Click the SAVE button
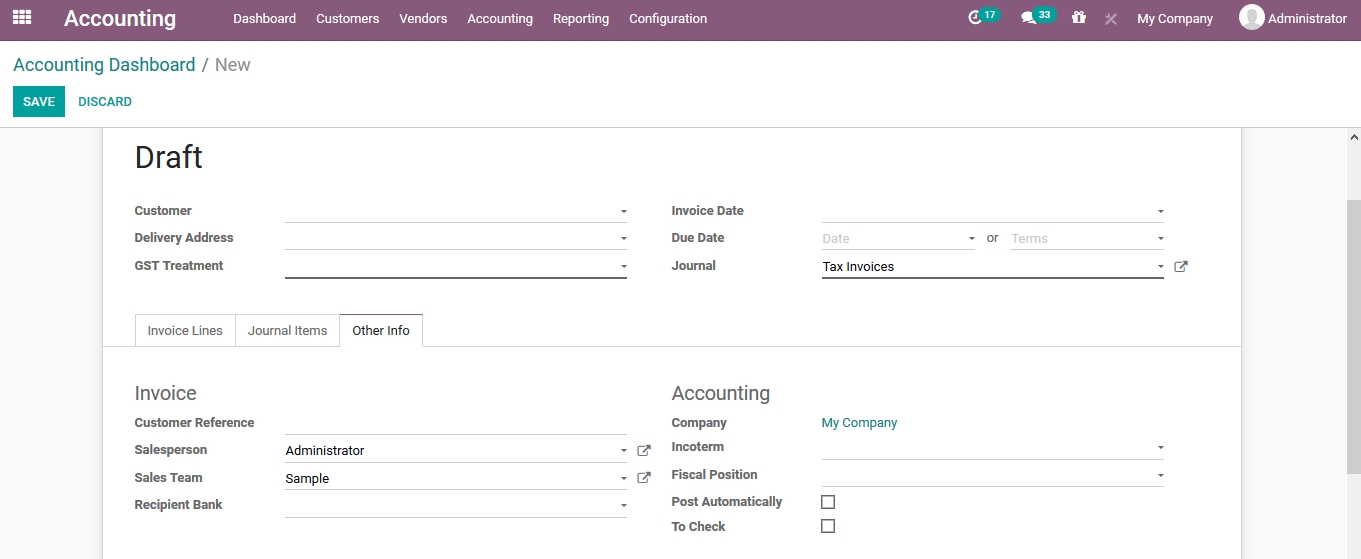Image resolution: width=1361 pixels, height=559 pixels. [x=39, y=102]
